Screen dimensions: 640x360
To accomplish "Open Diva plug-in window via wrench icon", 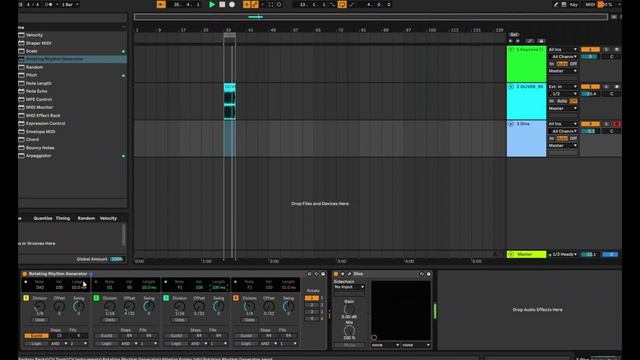I will [x=349, y=274].
